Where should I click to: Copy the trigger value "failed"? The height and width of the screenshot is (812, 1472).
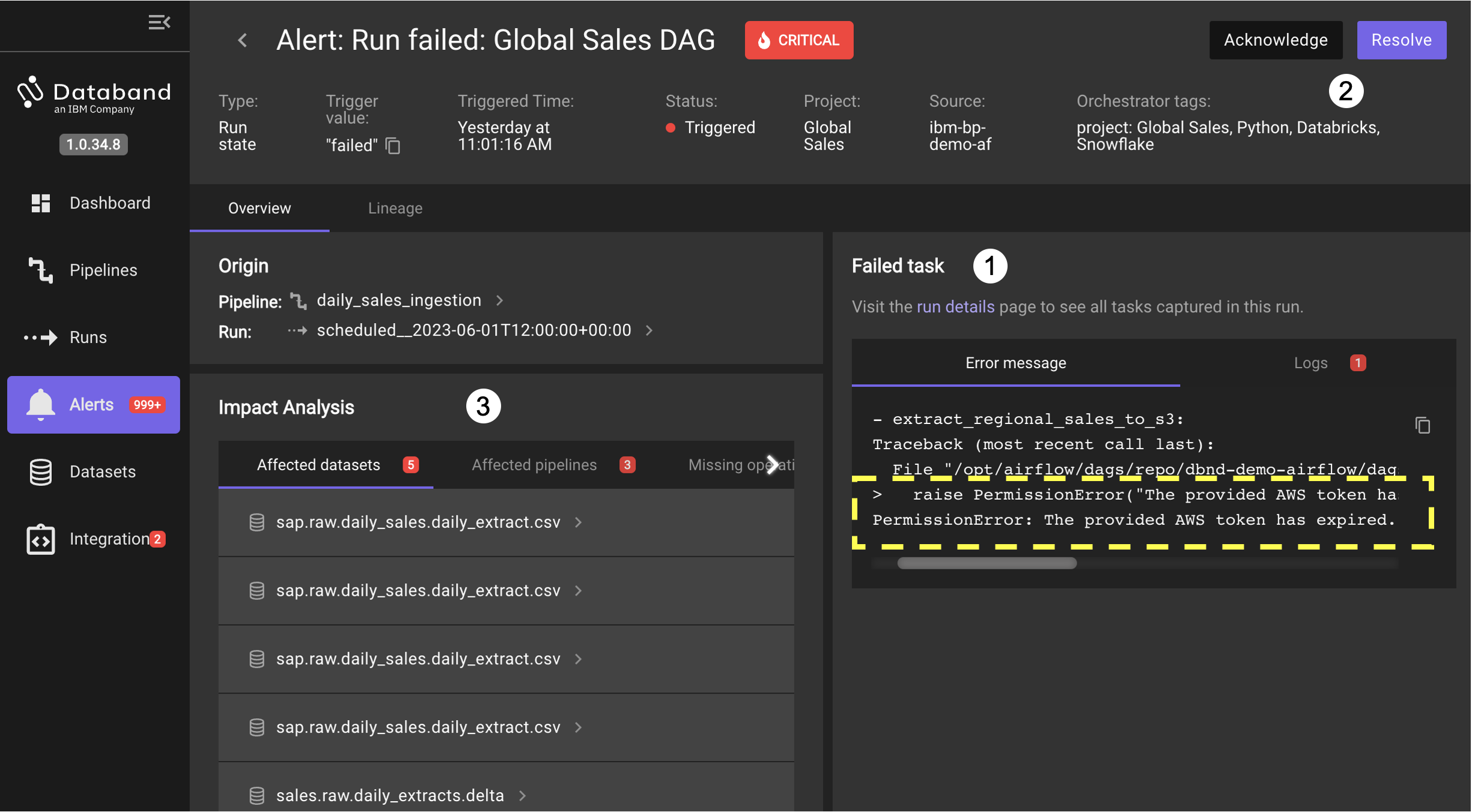393,146
